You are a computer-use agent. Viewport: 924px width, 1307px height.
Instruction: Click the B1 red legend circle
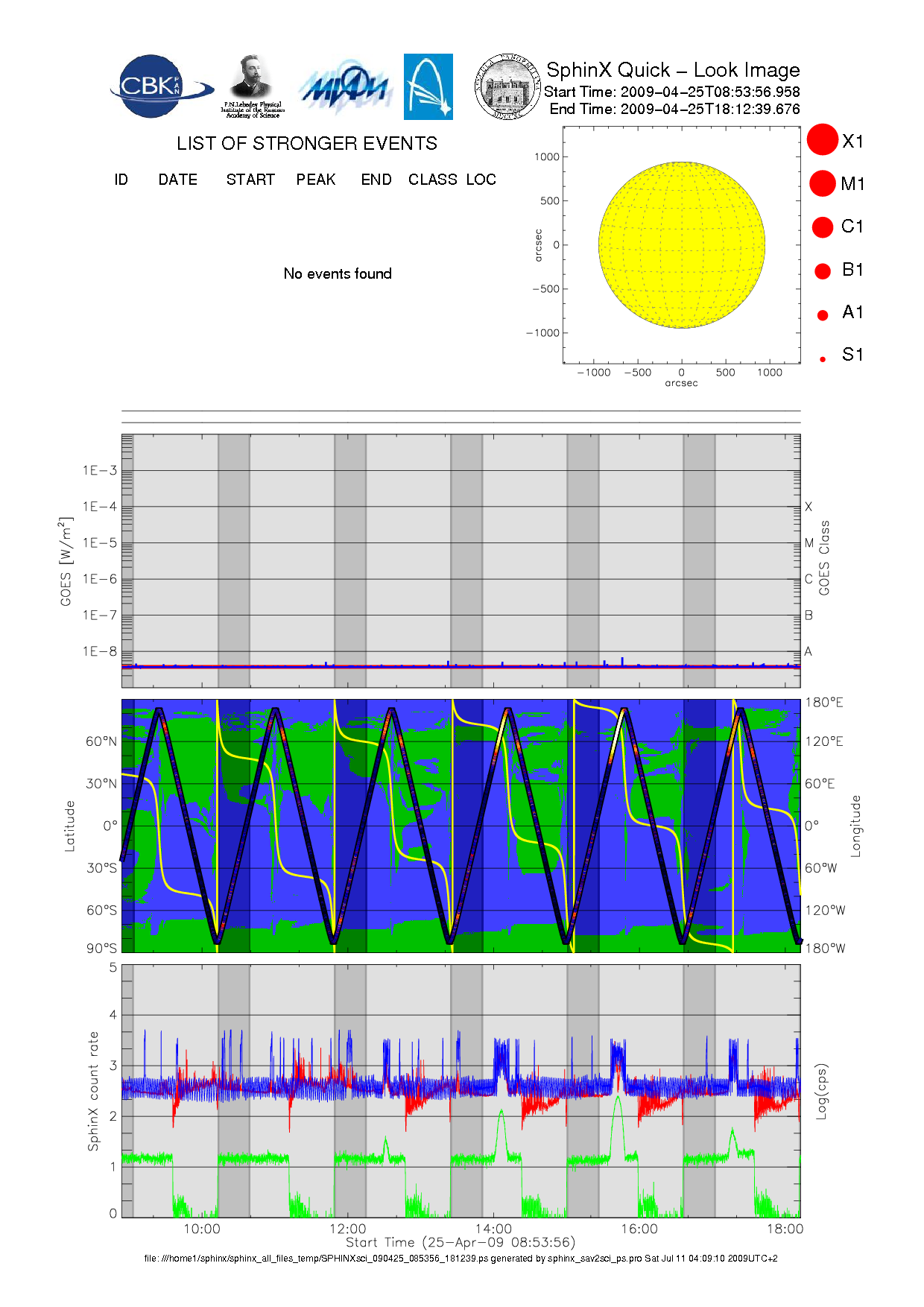(x=823, y=270)
